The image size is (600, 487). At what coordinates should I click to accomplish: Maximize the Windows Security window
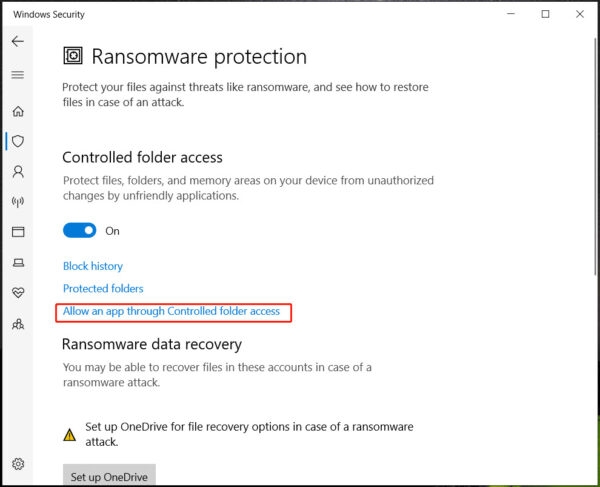point(545,14)
